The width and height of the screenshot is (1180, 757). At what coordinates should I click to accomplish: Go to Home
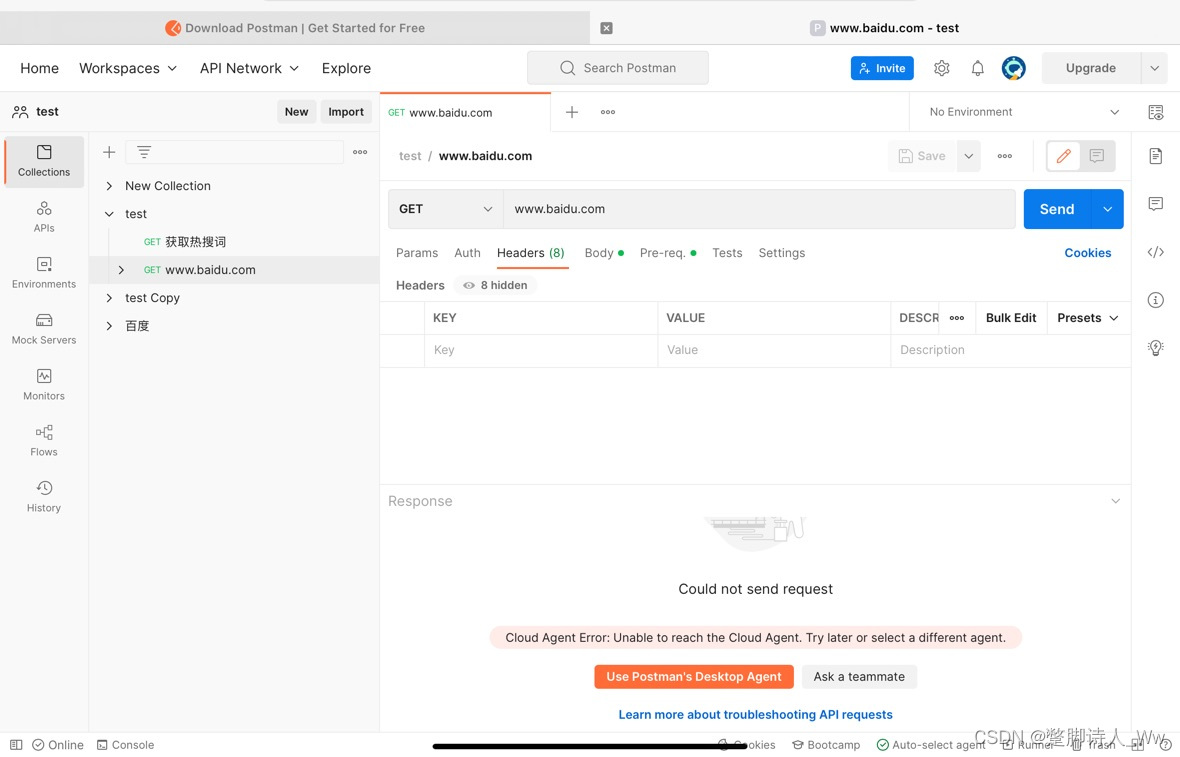click(39, 68)
